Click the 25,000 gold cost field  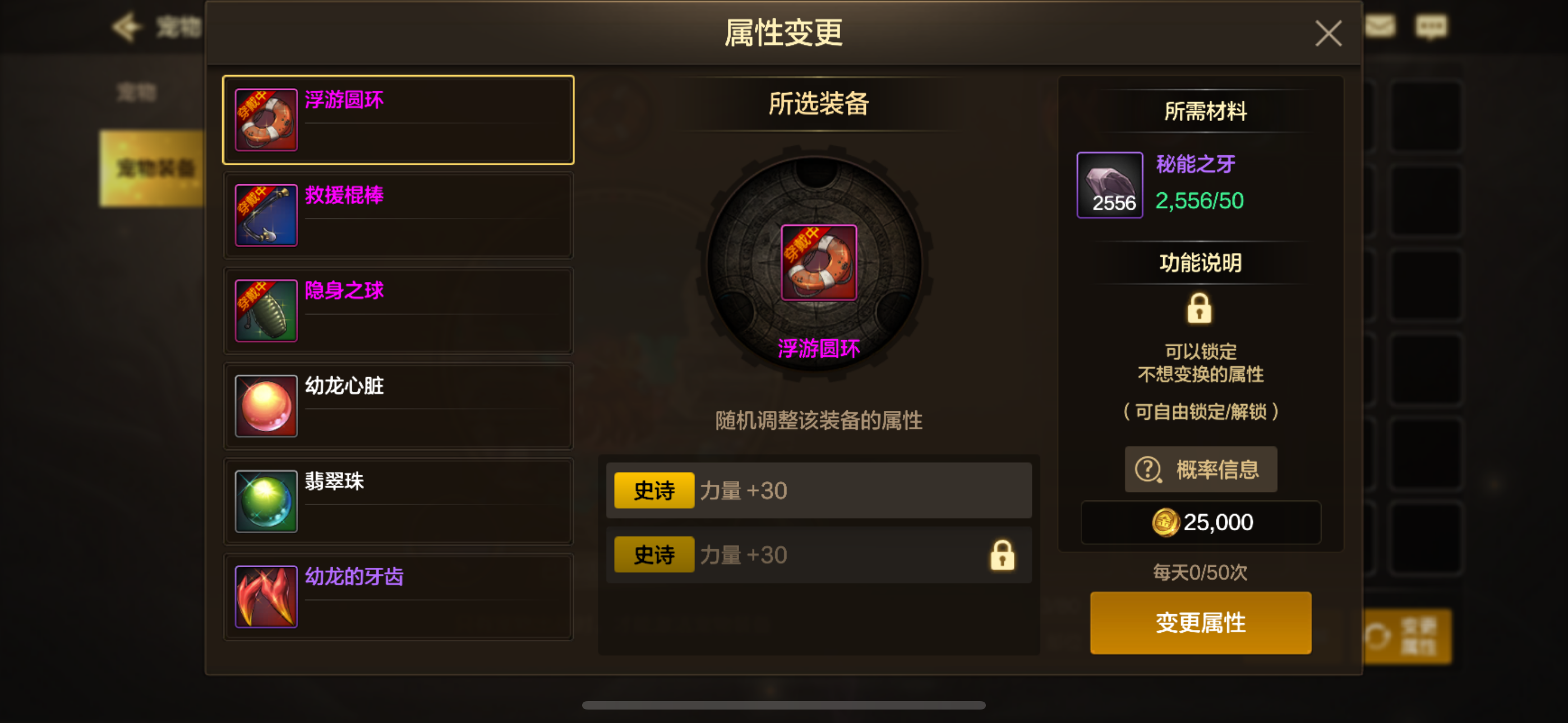coord(1200,522)
